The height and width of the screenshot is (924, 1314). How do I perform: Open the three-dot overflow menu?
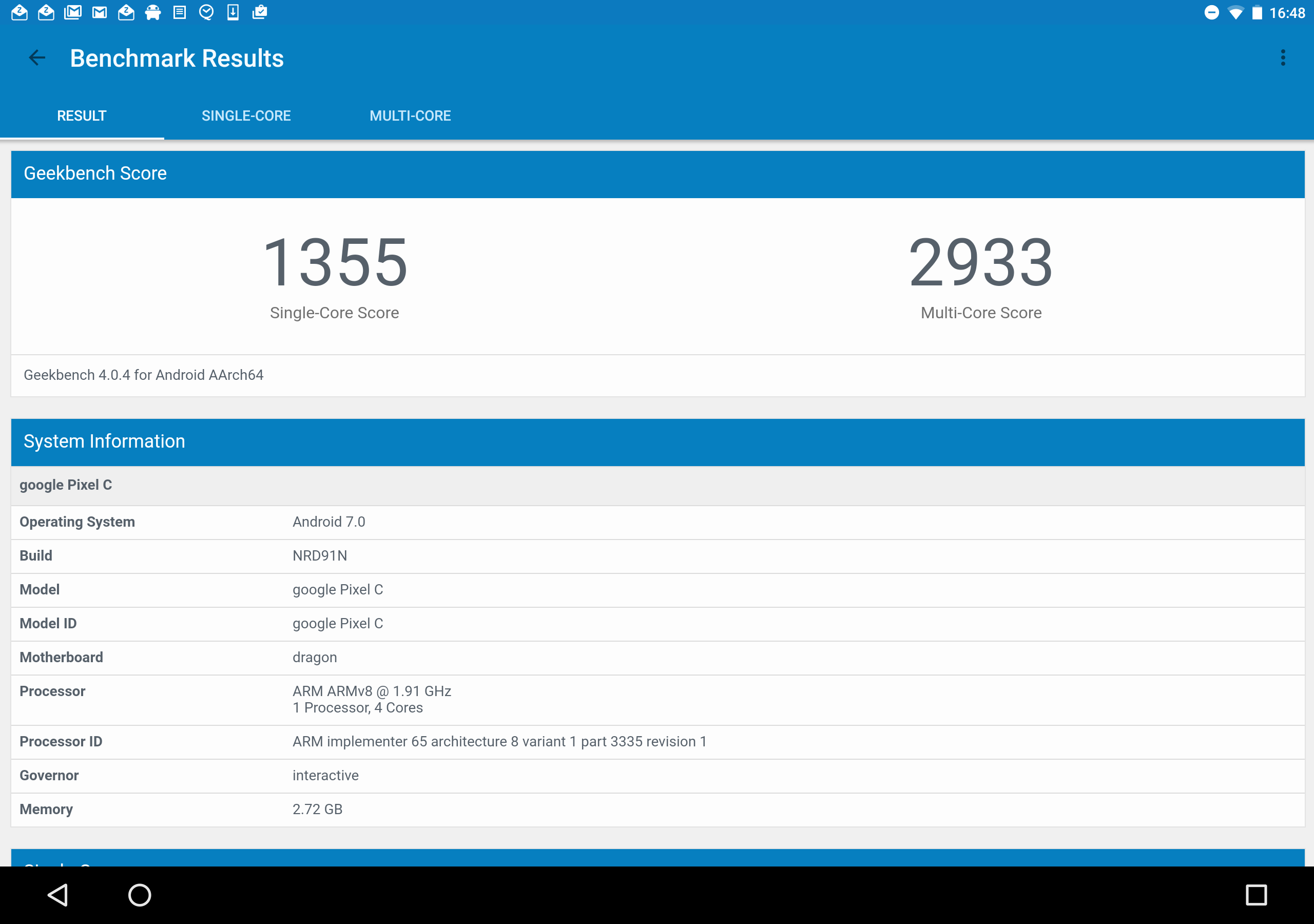(x=1283, y=58)
